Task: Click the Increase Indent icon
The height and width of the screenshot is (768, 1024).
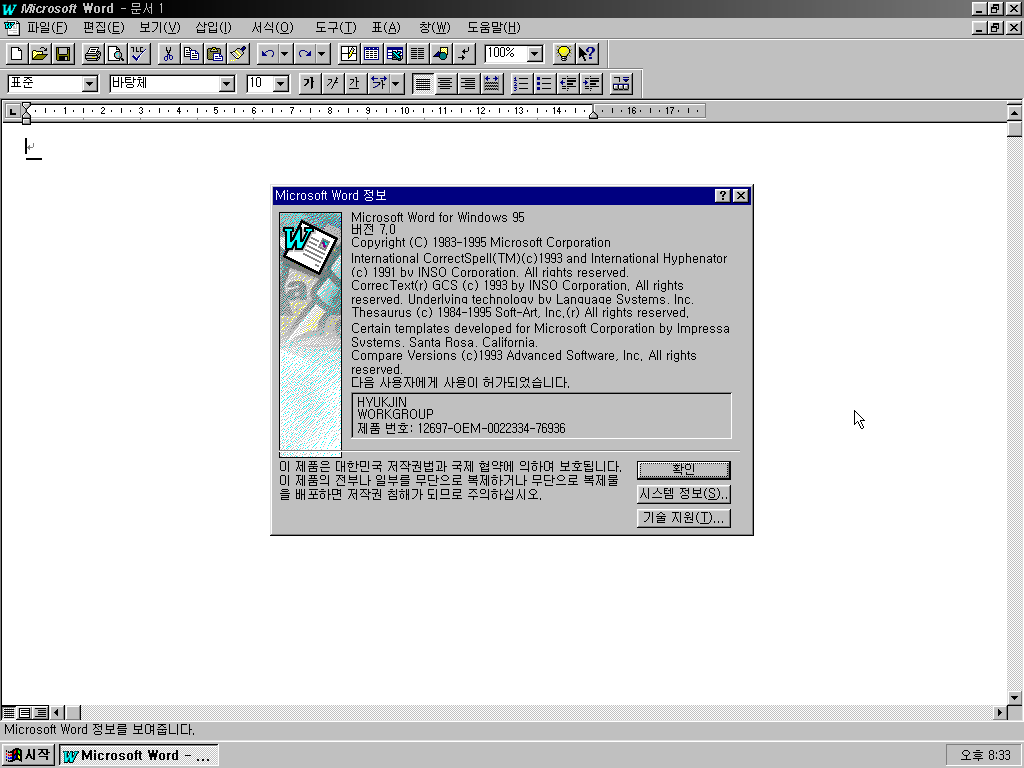Action: pos(591,84)
